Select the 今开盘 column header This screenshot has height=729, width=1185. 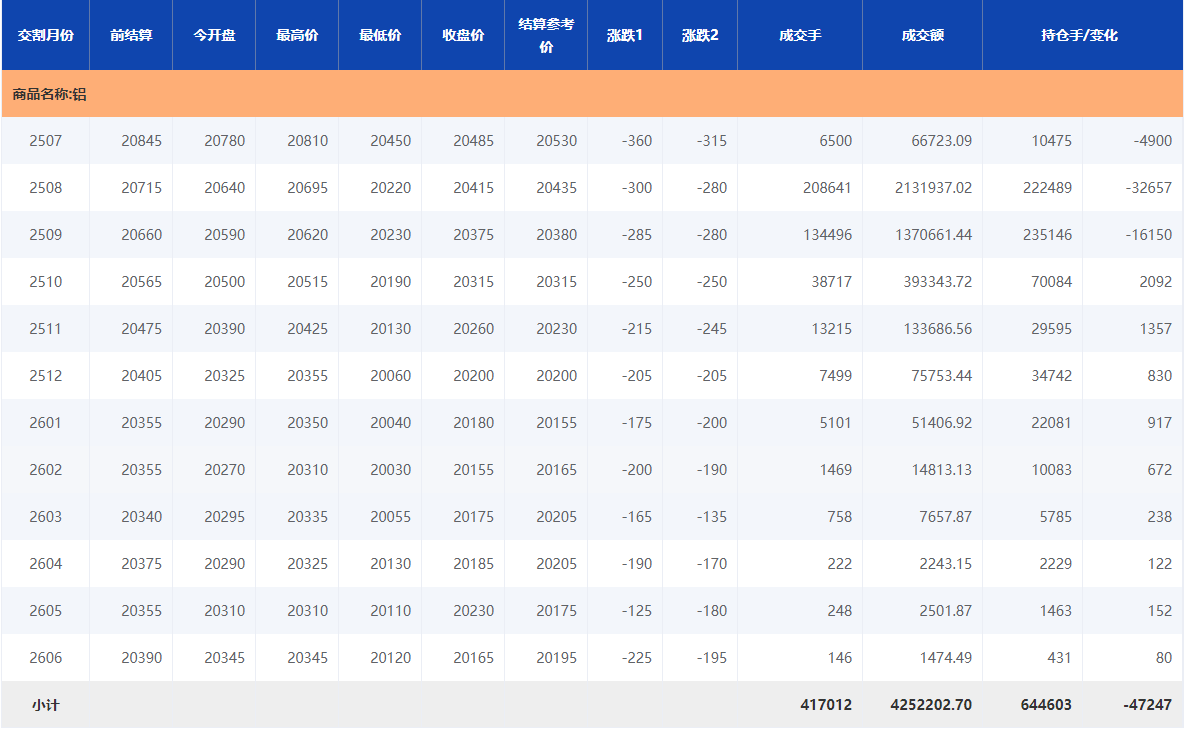coord(214,35)
